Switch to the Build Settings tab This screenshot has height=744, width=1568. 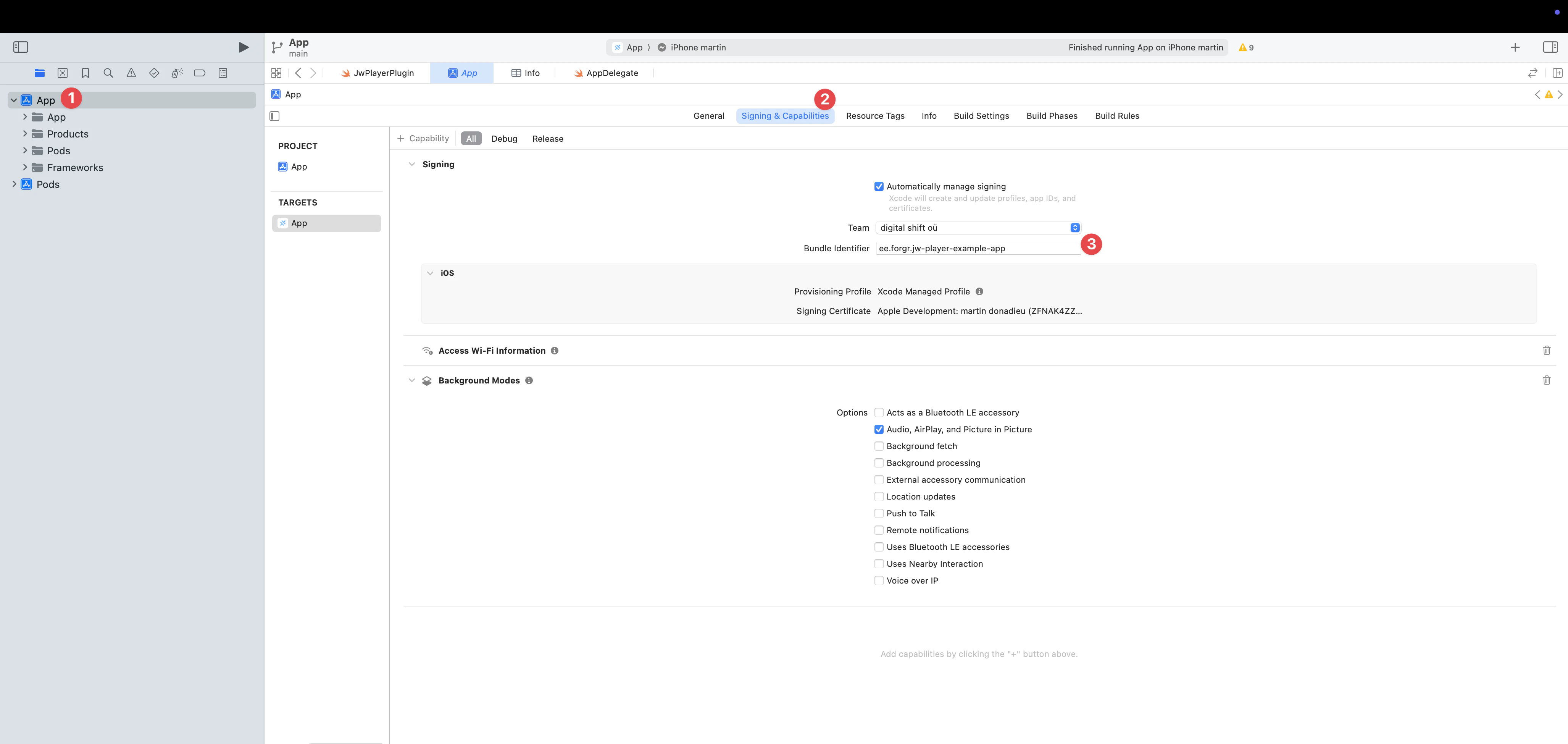[981, 116]
